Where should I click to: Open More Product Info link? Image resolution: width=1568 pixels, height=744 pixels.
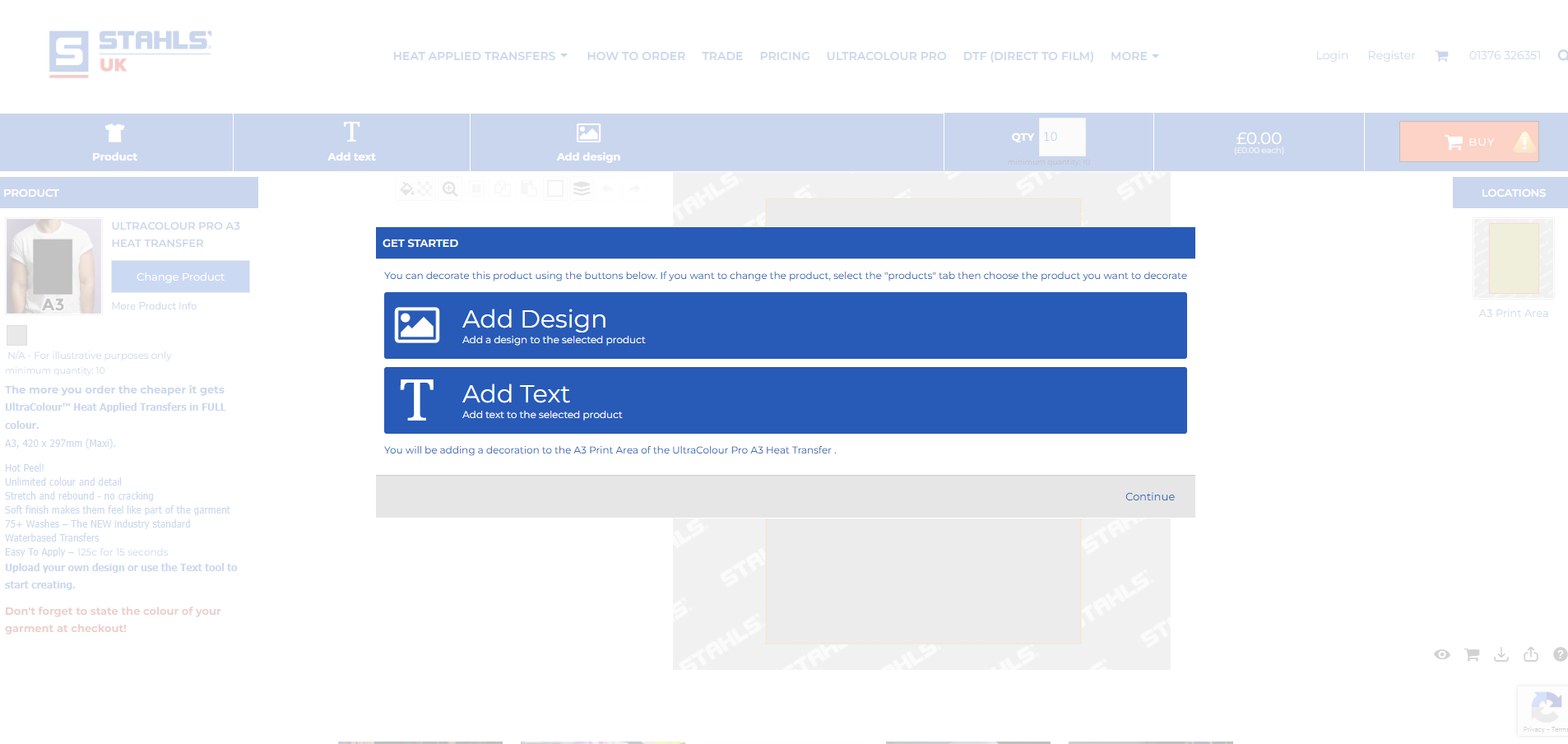pyautogui.click(x=154, y=305)
